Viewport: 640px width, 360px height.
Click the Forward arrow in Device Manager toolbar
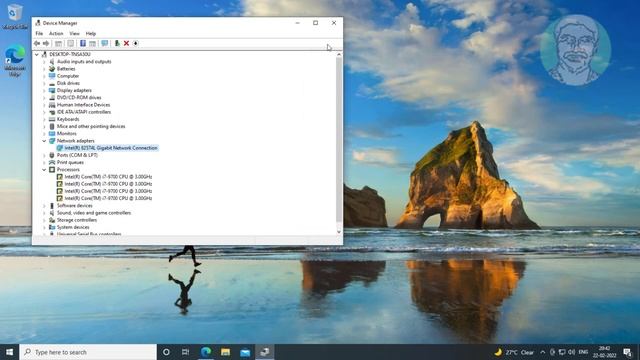46,43
